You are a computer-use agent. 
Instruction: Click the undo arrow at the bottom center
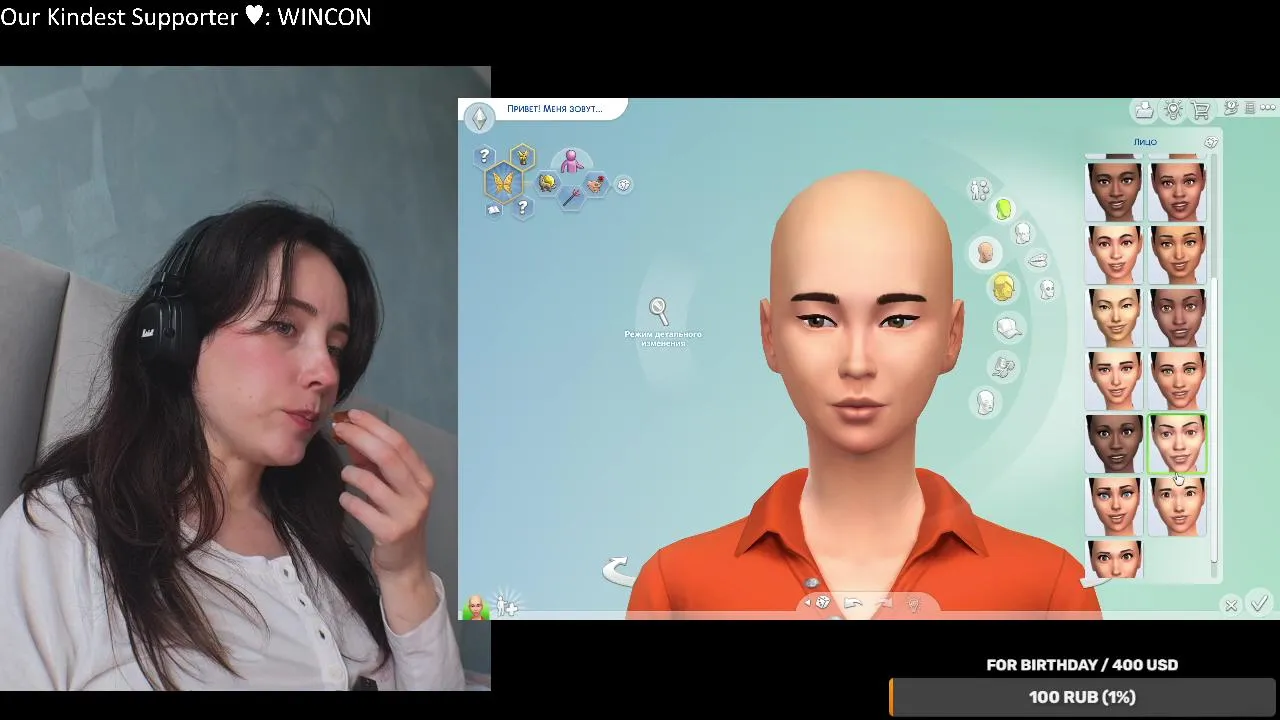click(853, 603)
